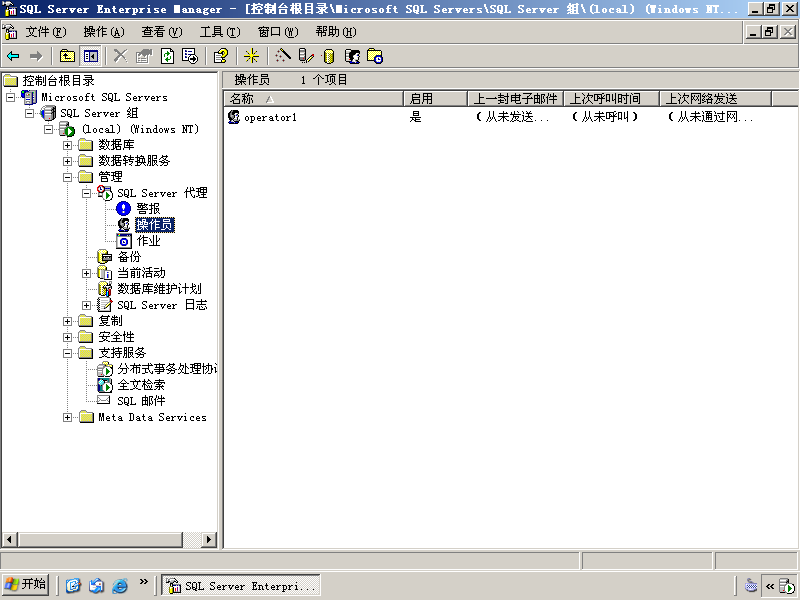Screen dimensions: 800x600
Task: Click the tree pane horizontal scrollbar thumb
Action: (100, 540)
